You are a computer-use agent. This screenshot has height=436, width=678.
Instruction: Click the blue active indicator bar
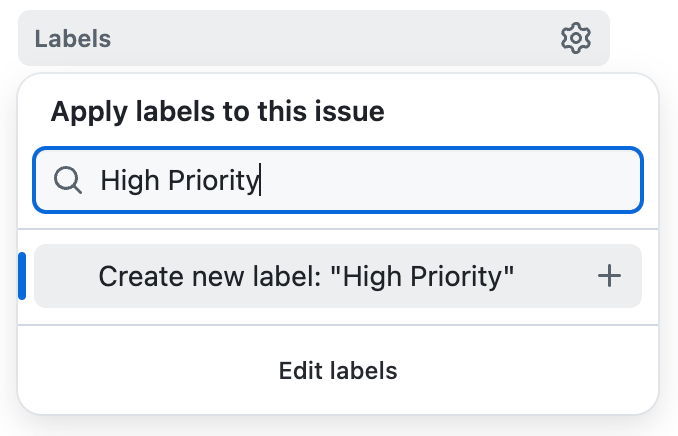click(22, 276)
